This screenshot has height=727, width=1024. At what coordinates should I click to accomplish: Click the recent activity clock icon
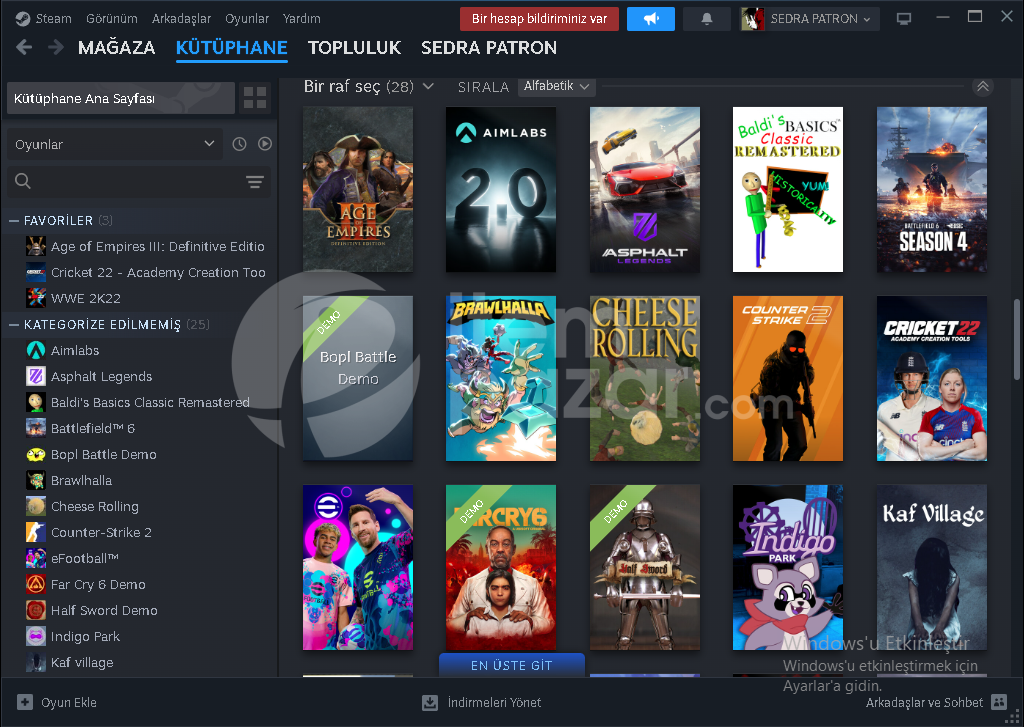pyautogui.click(x=240, y=144)
